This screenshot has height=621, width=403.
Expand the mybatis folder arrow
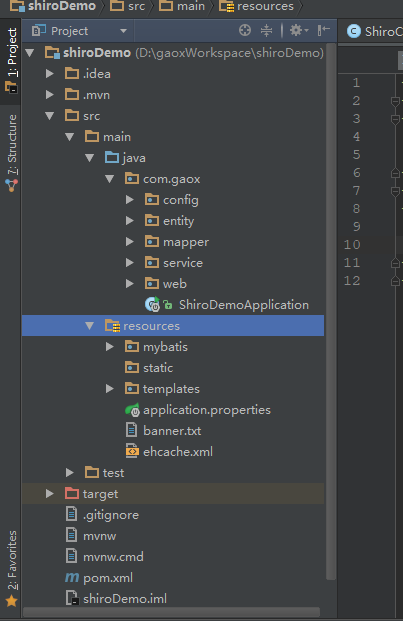(110, 347)
